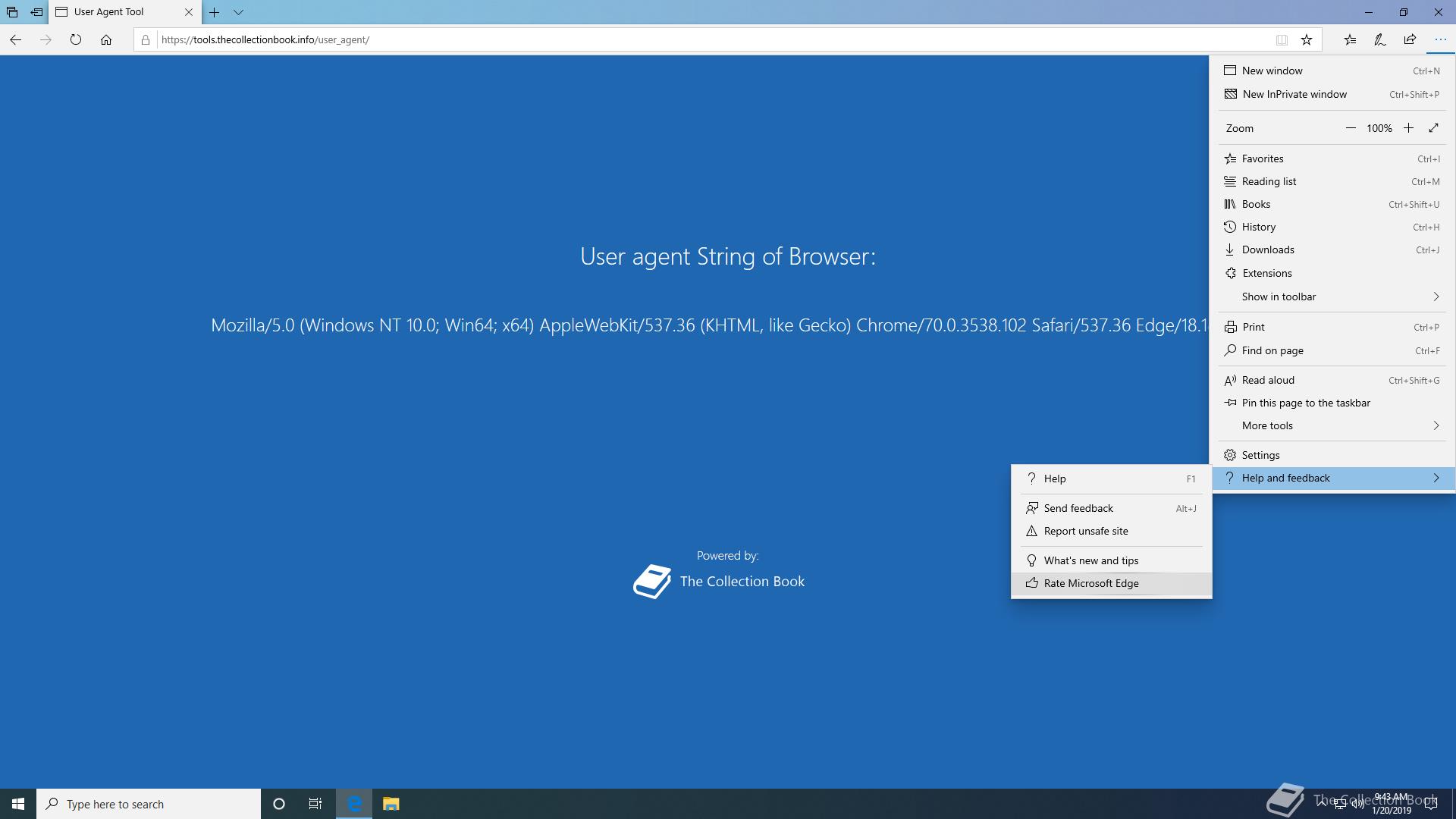
Task: Open Cortana circle icon
Action: 279,804
